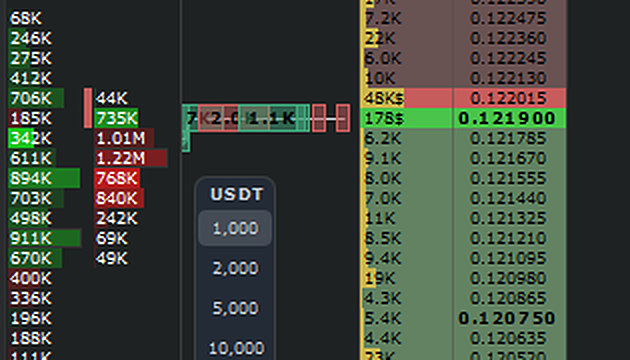The image size is (630, 360).
Task: Click the 1.22M cluster volume bar
Action: [131, 158]
